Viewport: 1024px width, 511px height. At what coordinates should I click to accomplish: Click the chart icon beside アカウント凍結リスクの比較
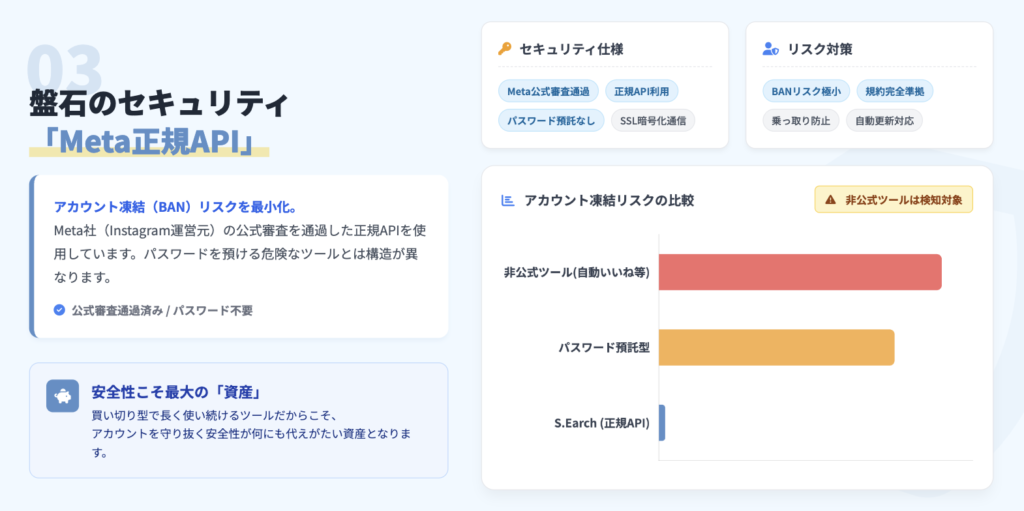507,200
